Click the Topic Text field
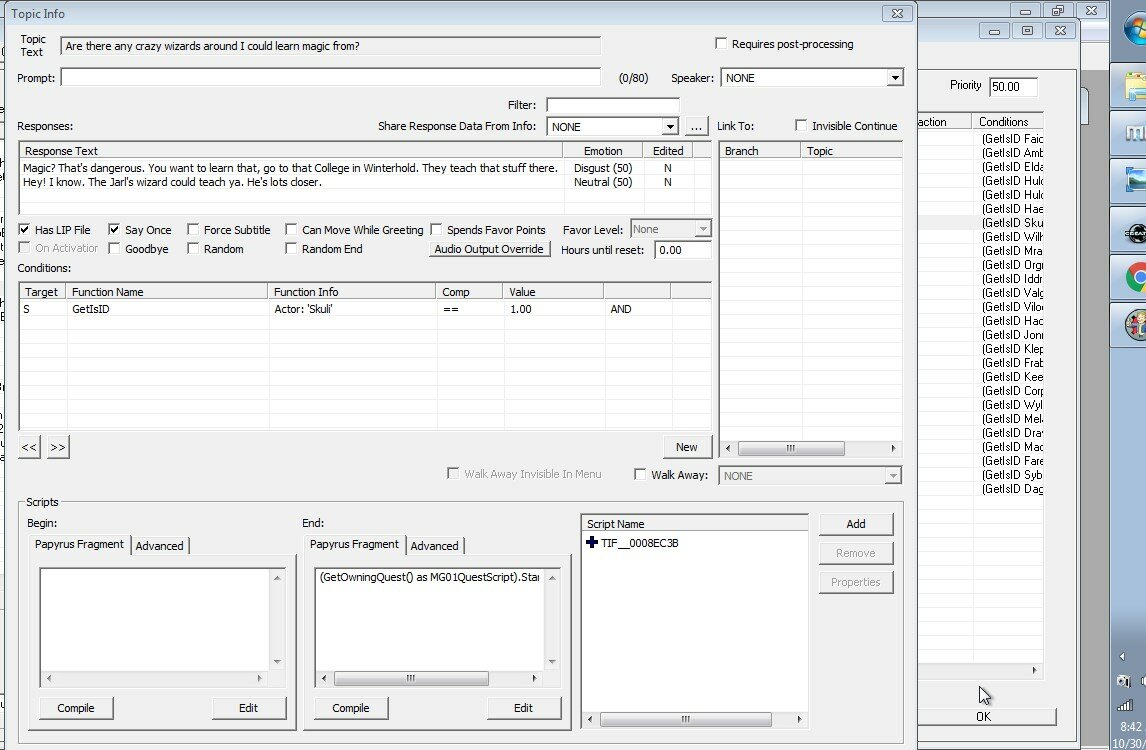Image resolution: width=1146 pixels, height=750 pixels. pos(330,46)
